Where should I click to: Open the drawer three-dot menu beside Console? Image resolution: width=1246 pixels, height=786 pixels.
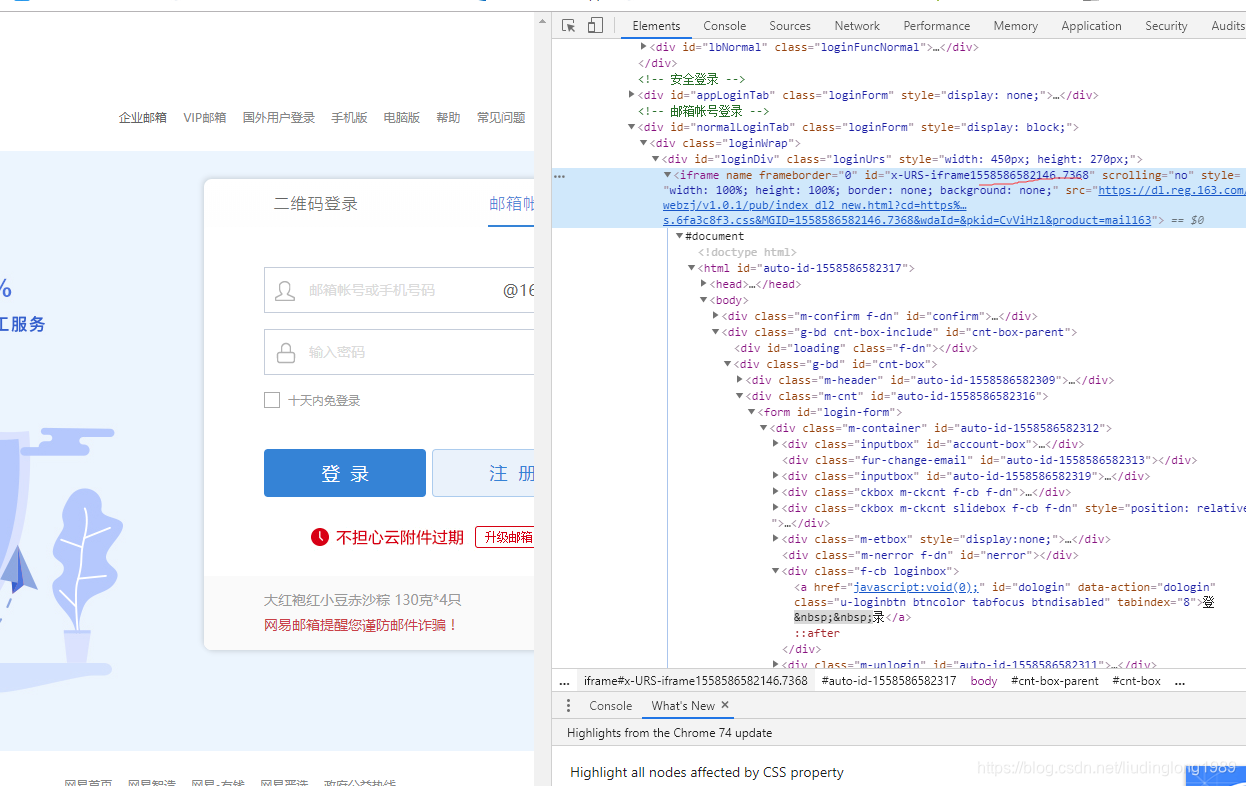(x=568, y=705)
